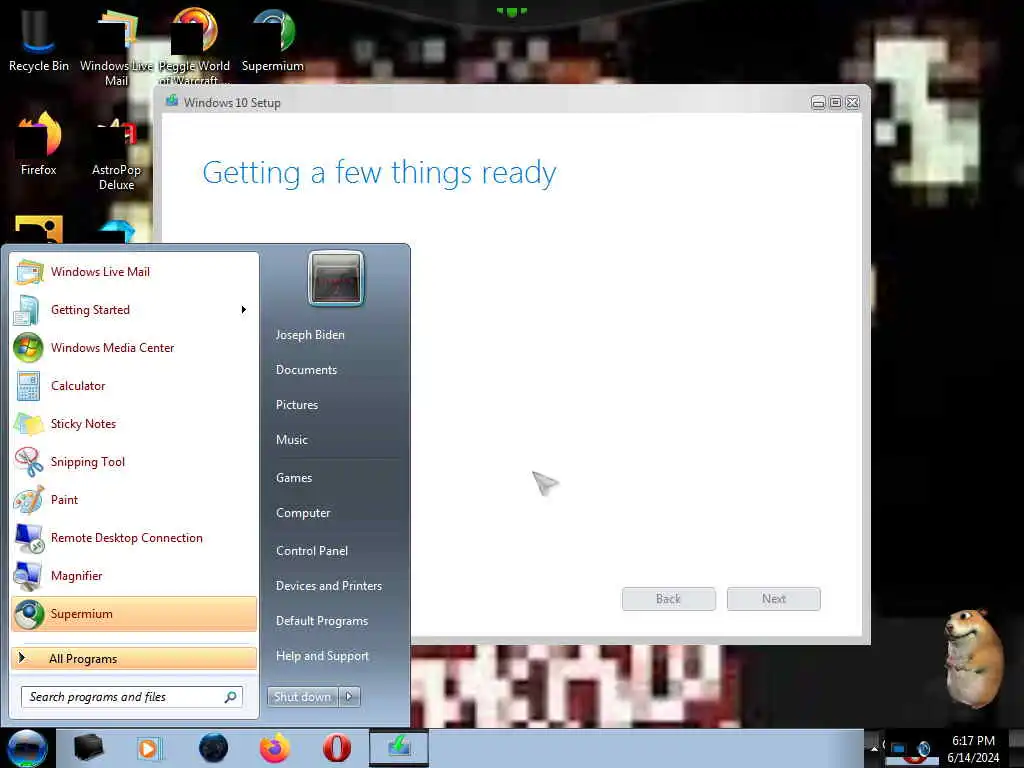This screenshot has width=1024, height=768.
Task: Expand the Getting Started submenu arrow
Action: pos(244,310)
